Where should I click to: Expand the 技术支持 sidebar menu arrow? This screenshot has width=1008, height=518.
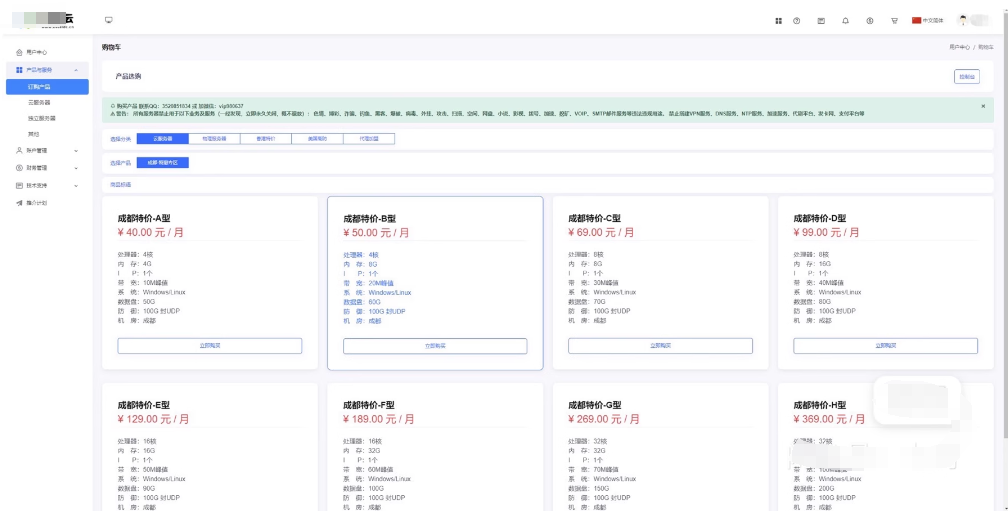coord(76,186)
